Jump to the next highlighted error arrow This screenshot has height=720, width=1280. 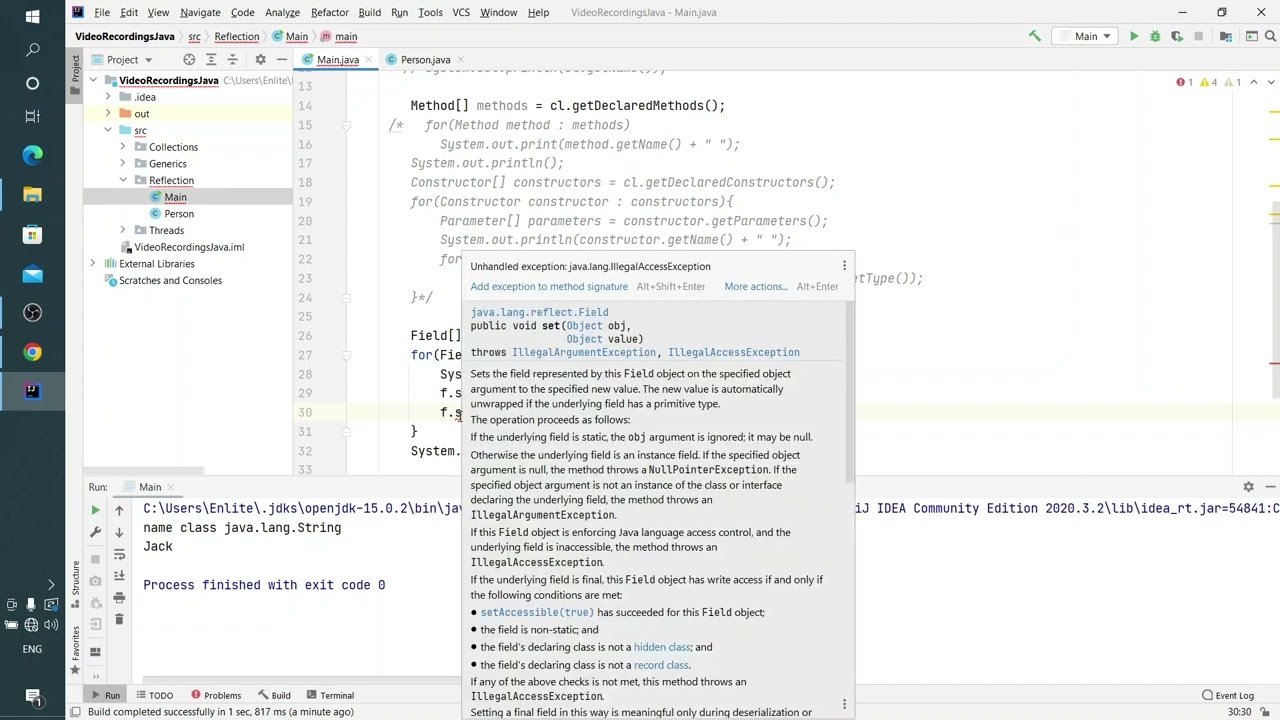point(1269,82)
